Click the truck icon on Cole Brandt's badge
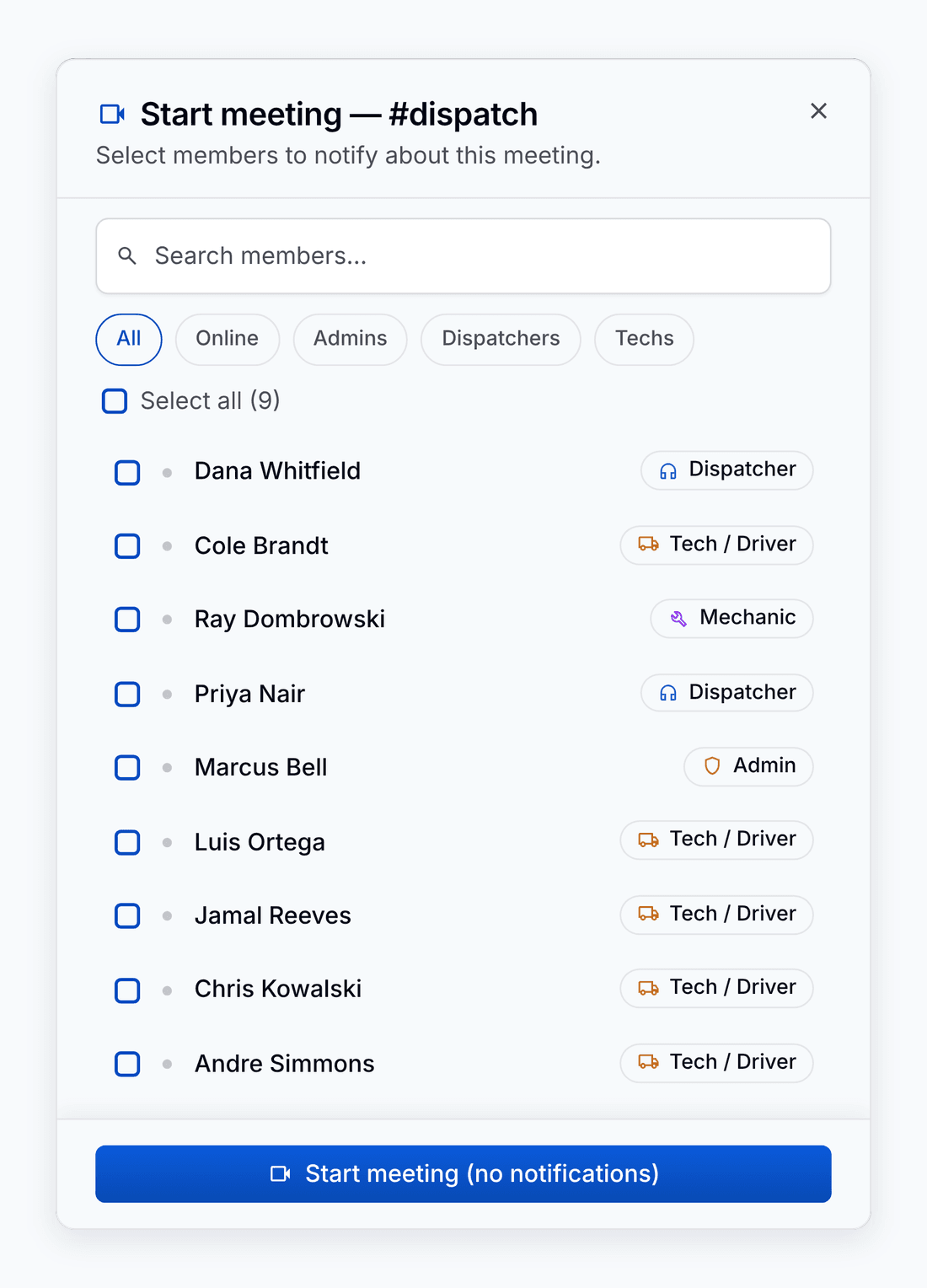Viewport: 927px width, 1288px height. point(648,545)
